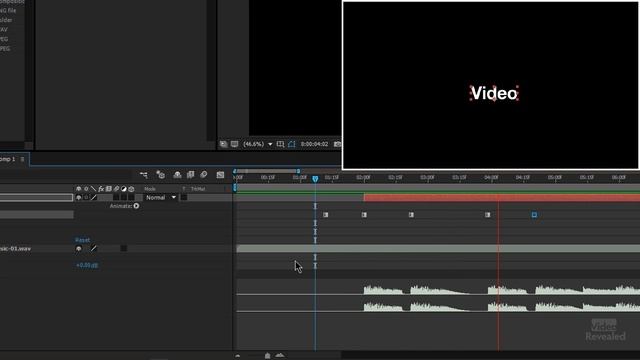Select the keyframe at the 02:00f mark
The height and width of the screenshot is (360, 640).
click(x=364, y=215)
